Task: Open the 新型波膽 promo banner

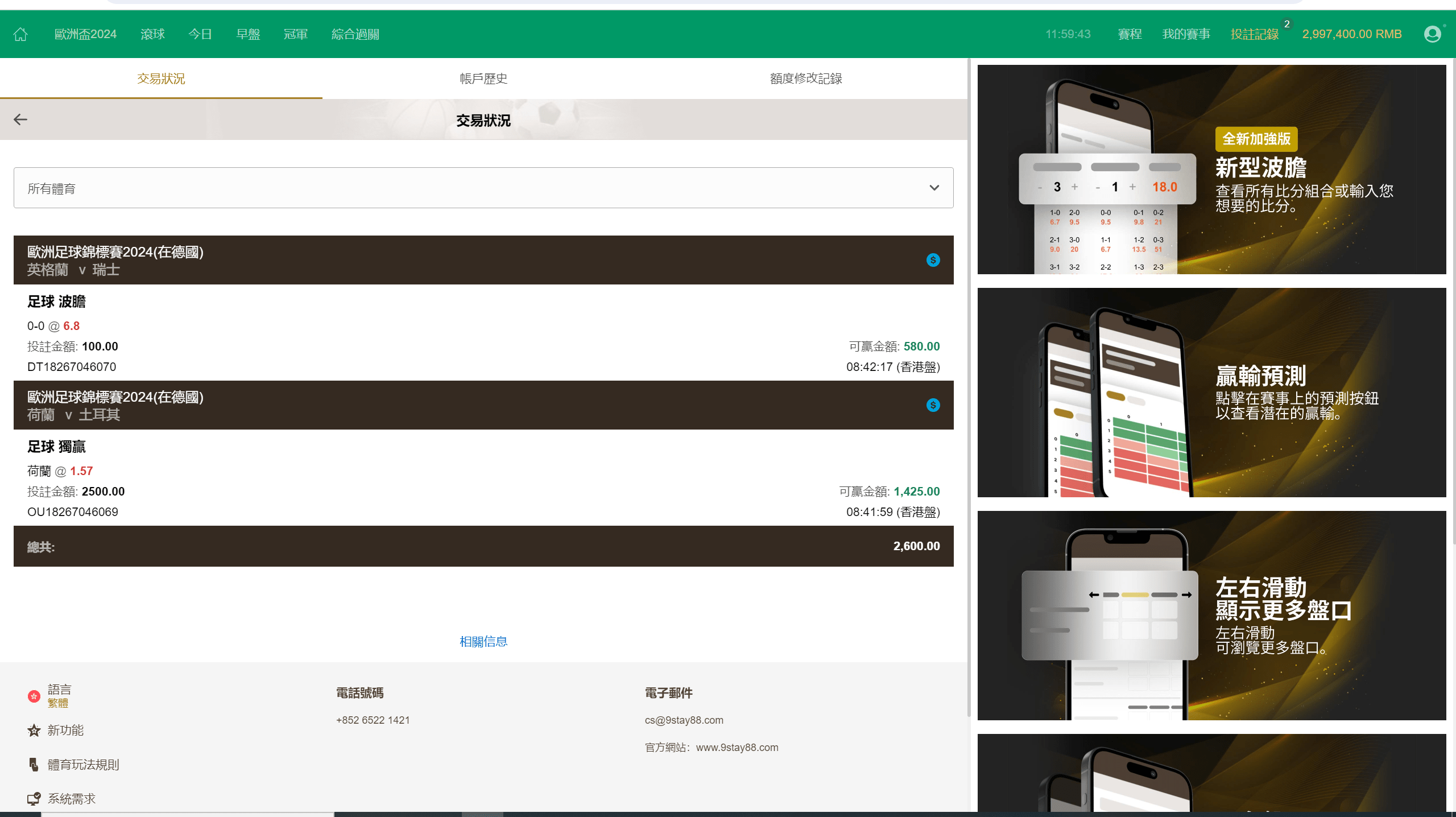Action: [x=1211, y=170]
